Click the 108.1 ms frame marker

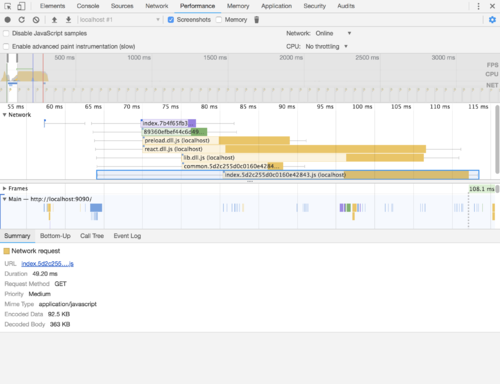[x=482, y=189]
